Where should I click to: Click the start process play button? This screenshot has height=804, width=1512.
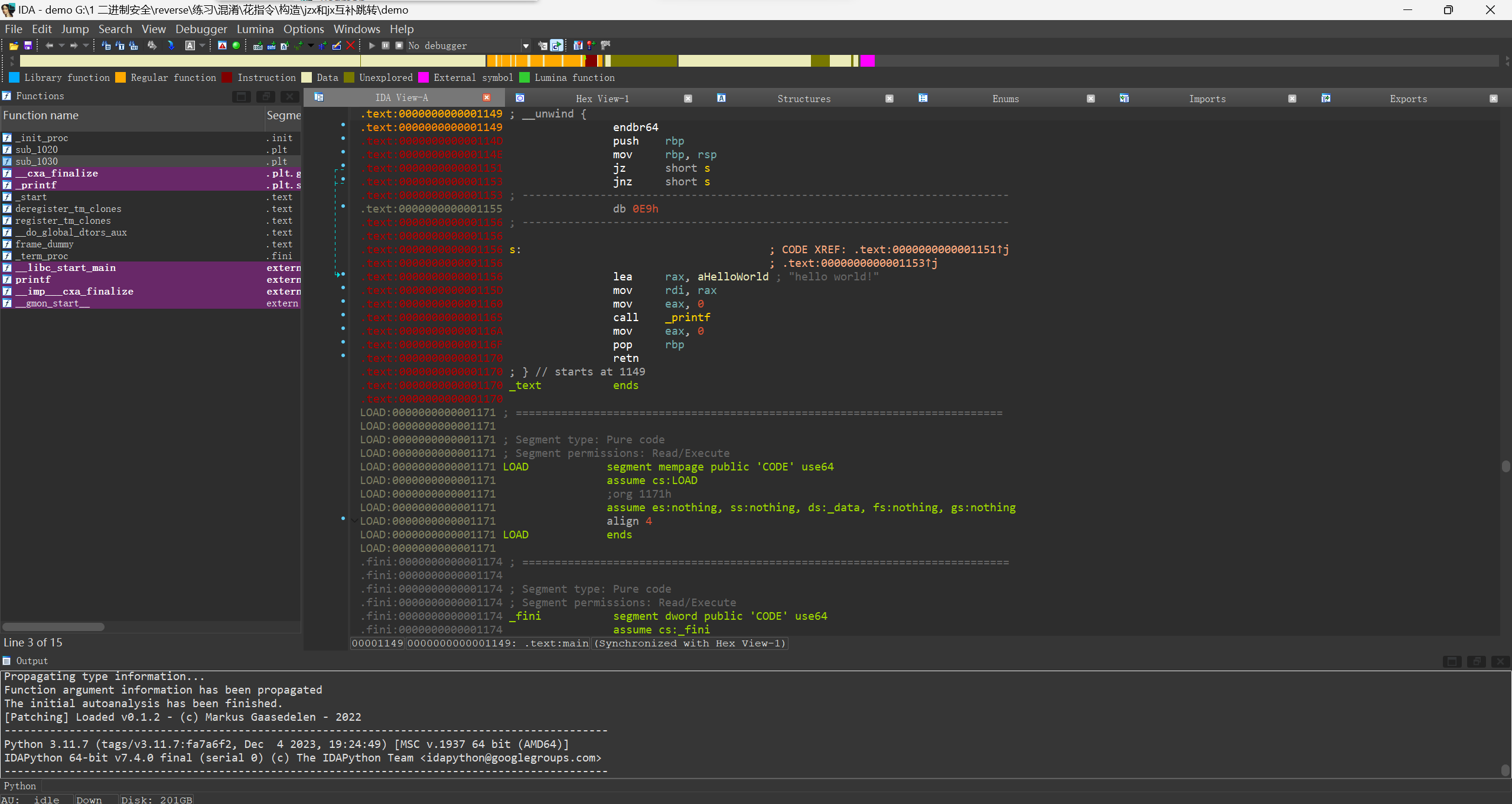(372, 45)
